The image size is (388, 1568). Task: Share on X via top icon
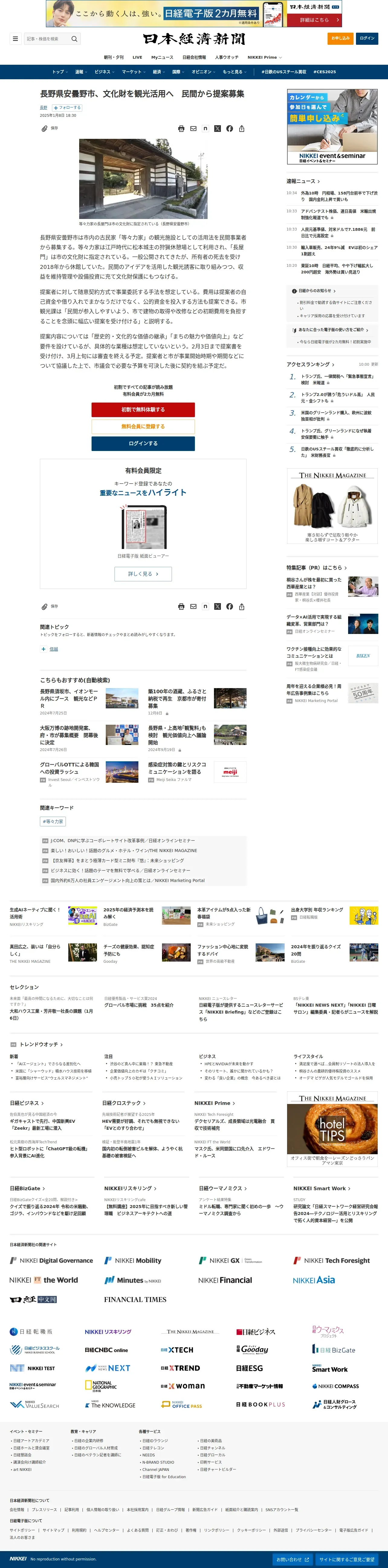pos(217,129)
